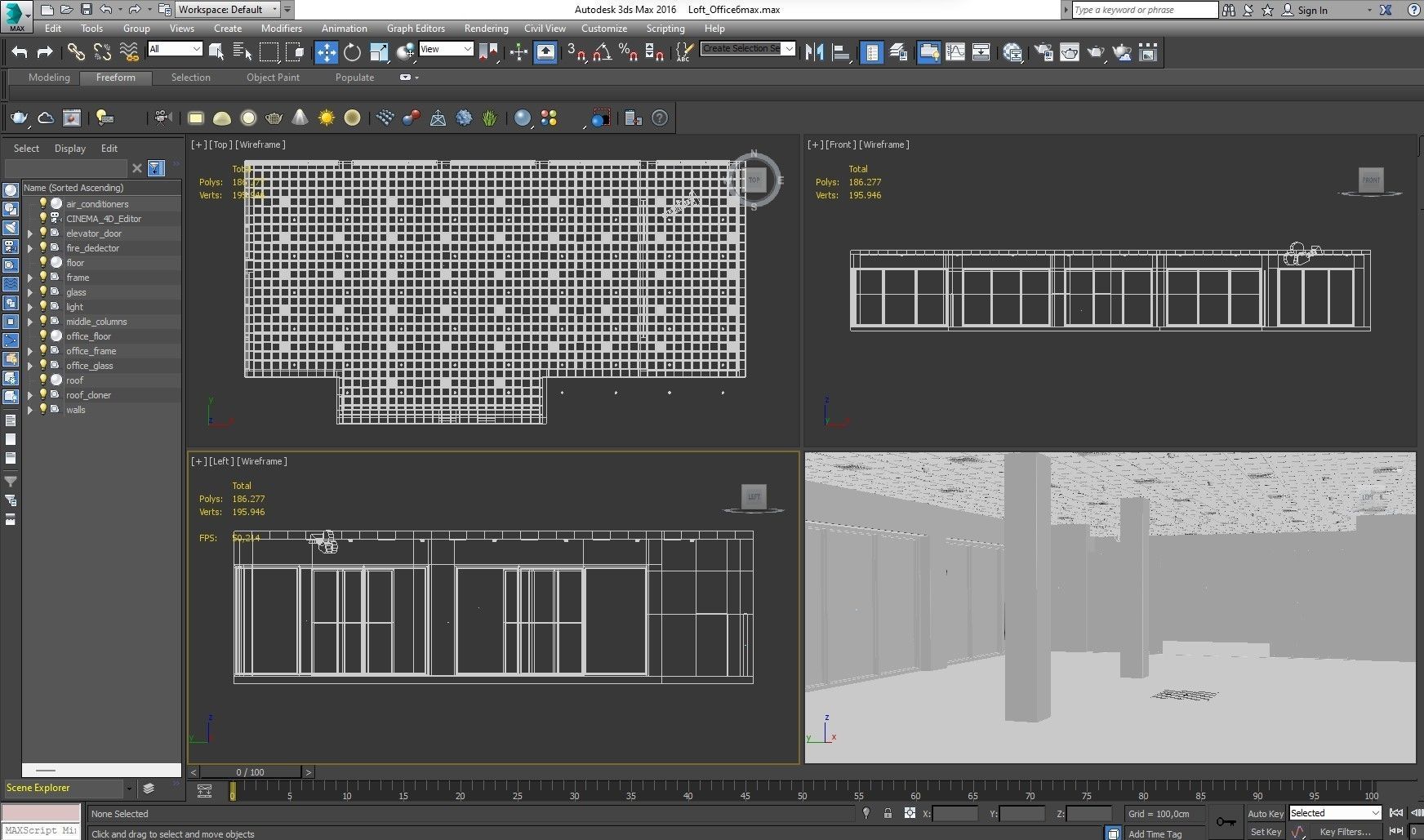Expand the frame tree node
The width and height of the screenshot is (1424, 840).
(30, 278)
